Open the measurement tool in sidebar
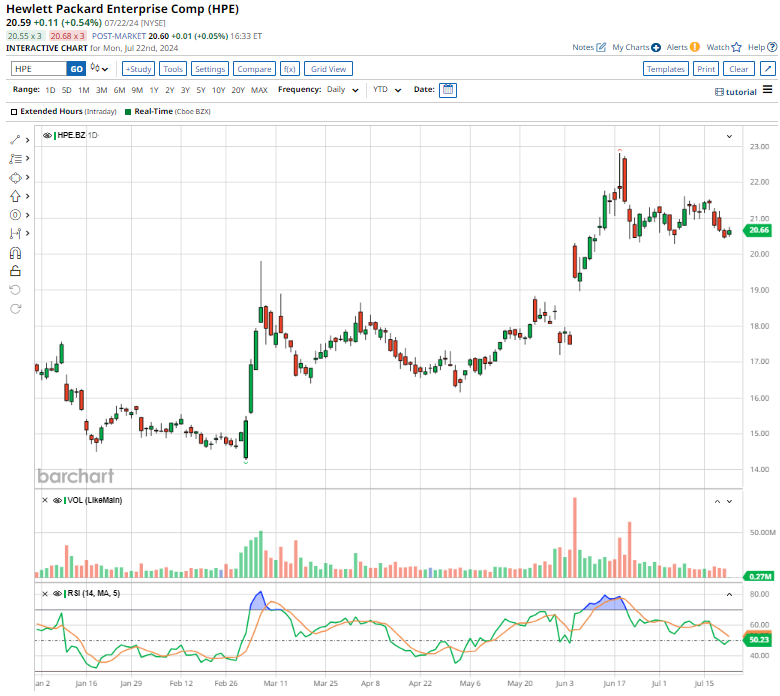Image resolution: width=780 pixels, height=696 pixels. click(x=15, y=233)
